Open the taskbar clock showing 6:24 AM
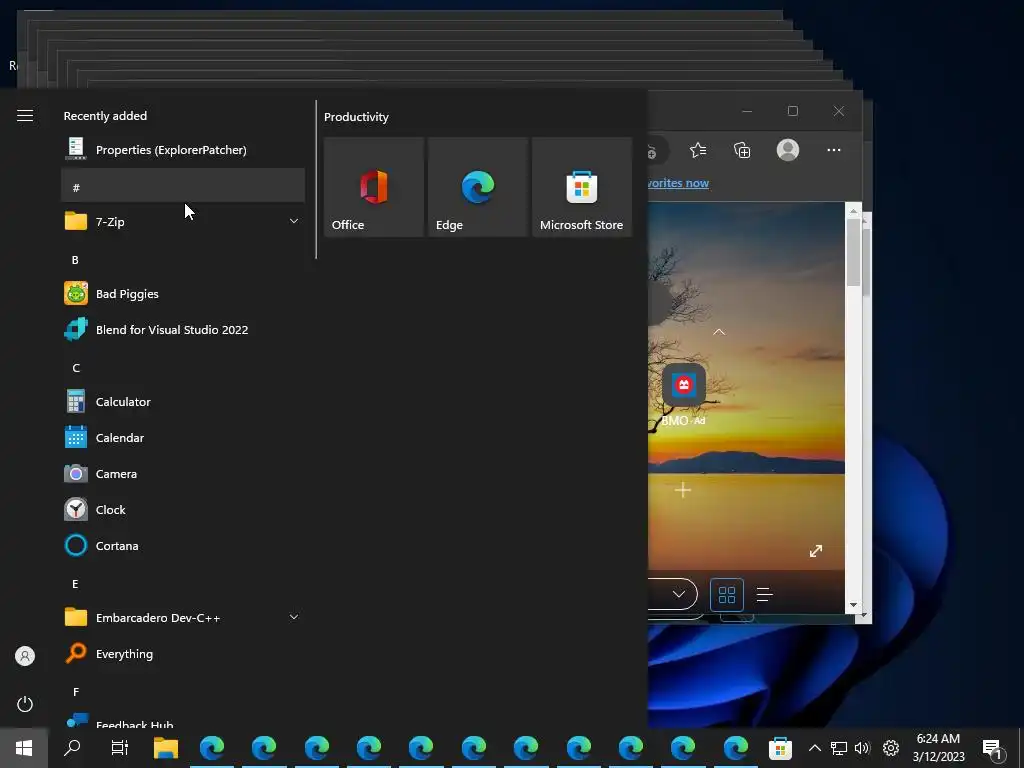Image resolution: width=1024 pixels, height=768 pixels. point(938,748)
